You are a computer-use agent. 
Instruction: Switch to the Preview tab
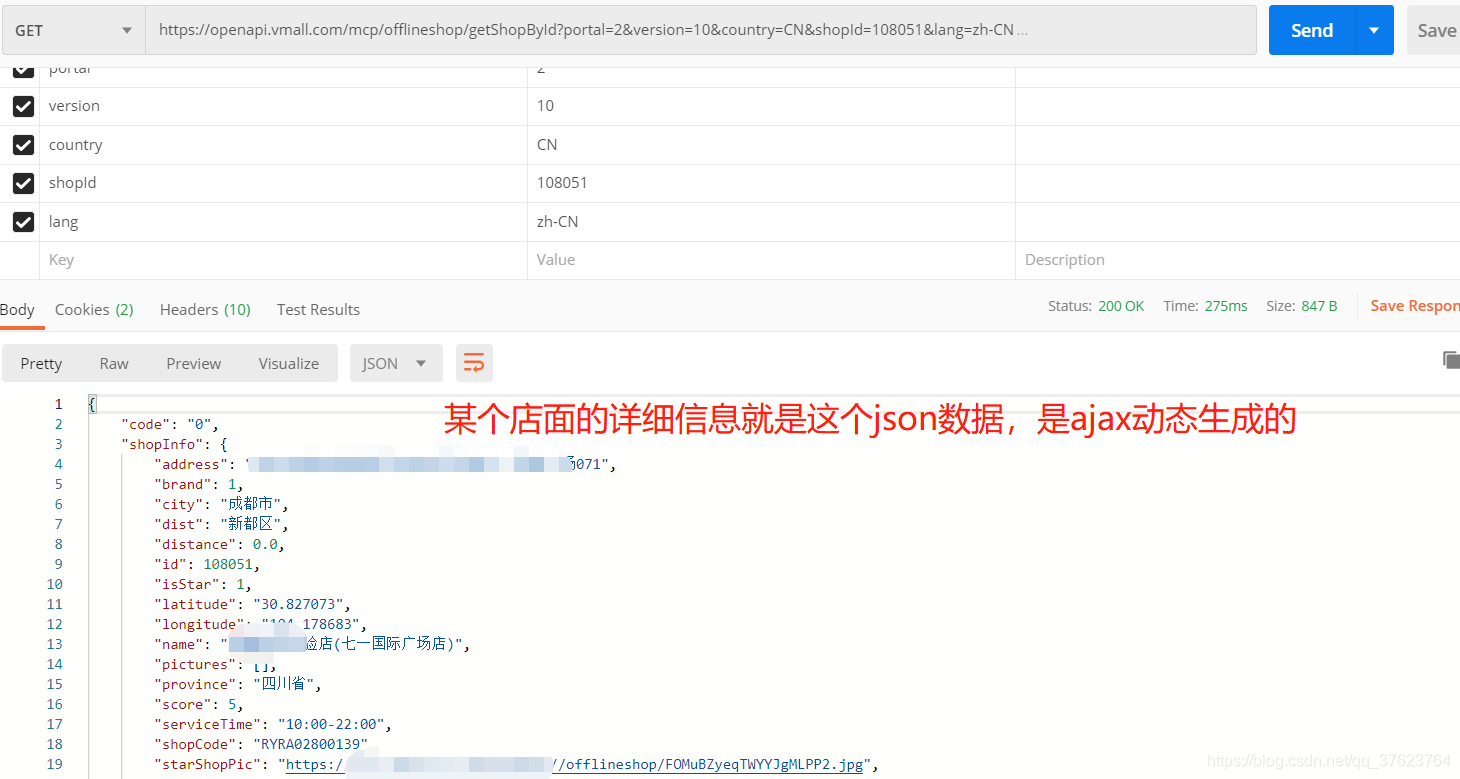193,362
